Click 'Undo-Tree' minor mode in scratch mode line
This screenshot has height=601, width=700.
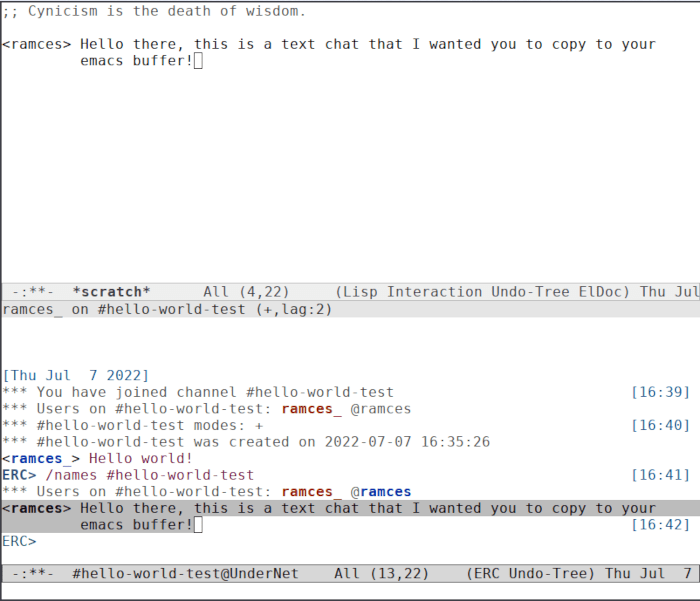pos(530,292)
